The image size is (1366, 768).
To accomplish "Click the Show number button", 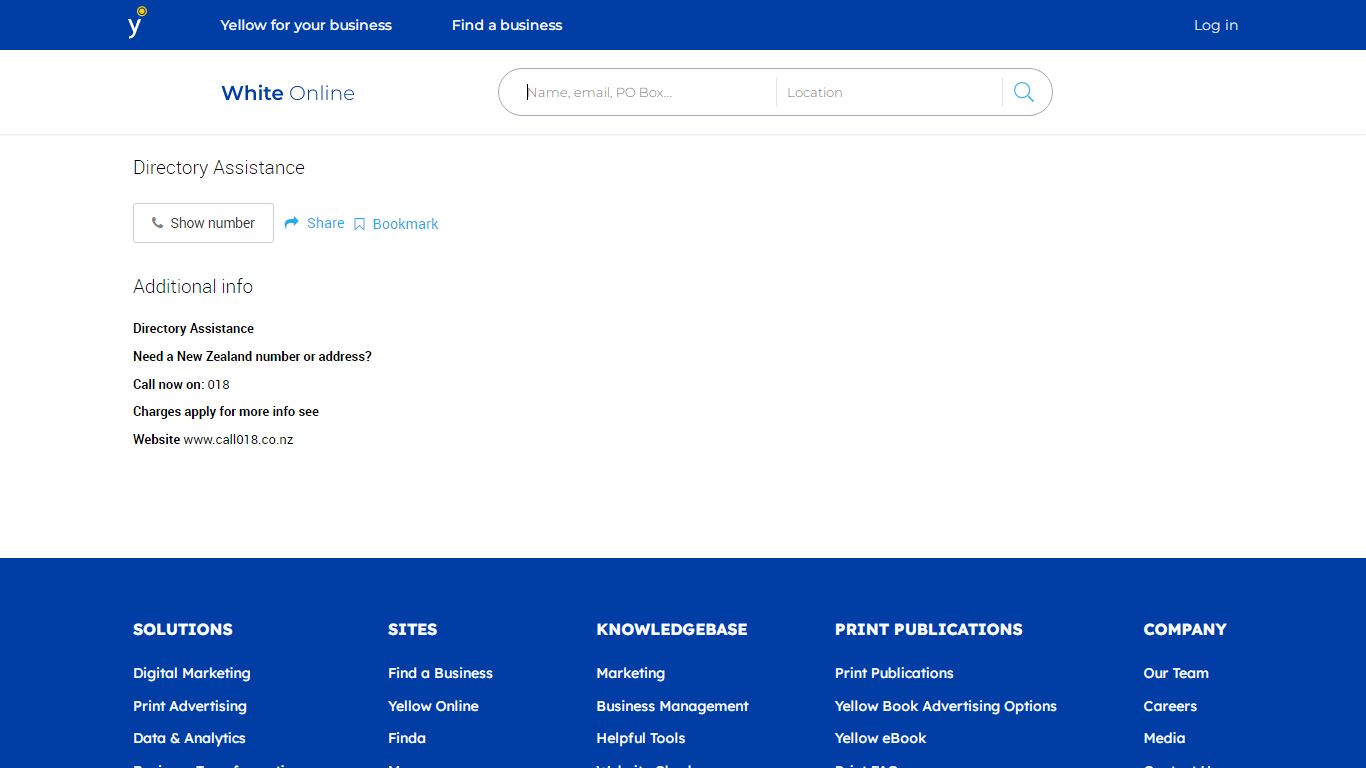I will [x=203, y=223].
